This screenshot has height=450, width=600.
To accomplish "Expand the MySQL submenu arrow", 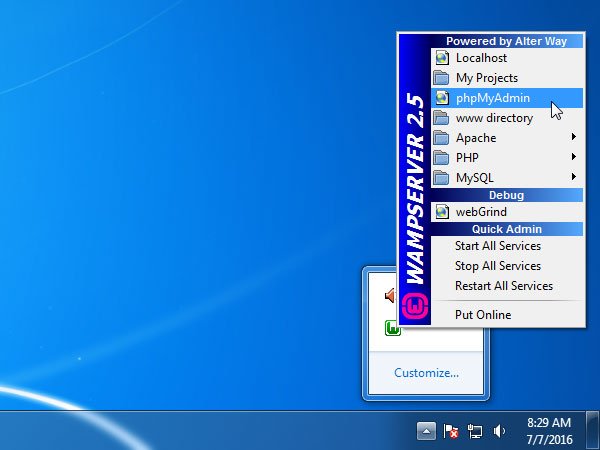I will [573, 176].
